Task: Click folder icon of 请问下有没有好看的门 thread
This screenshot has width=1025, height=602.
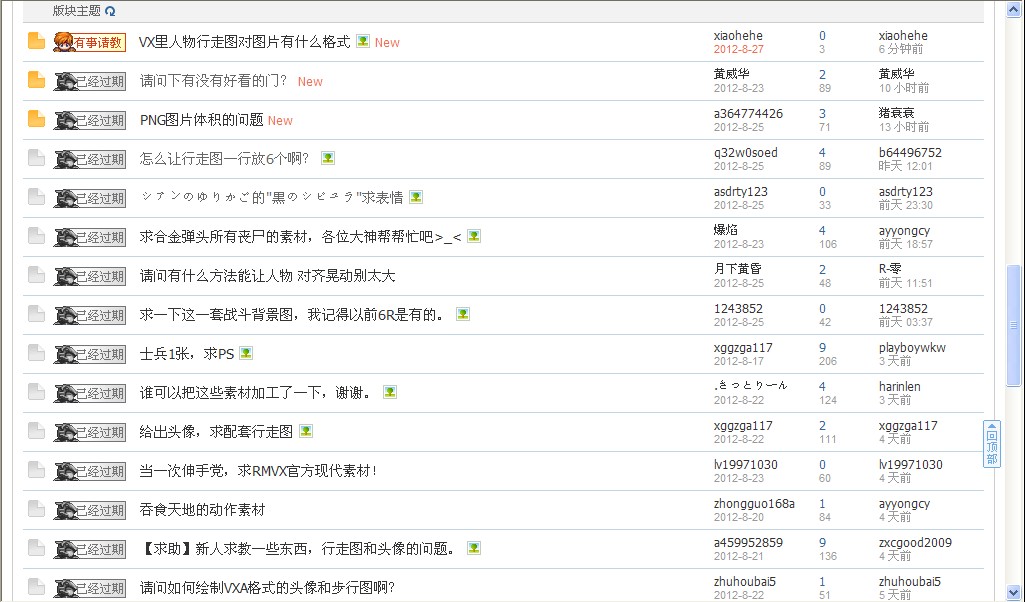Action: coord(37,80)
